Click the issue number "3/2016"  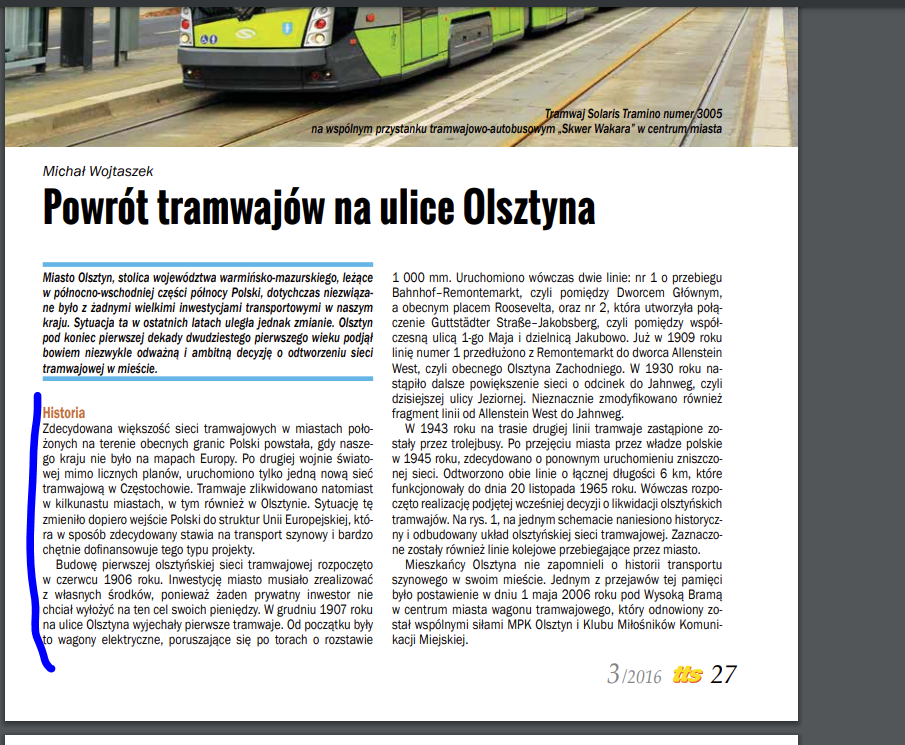tap(634, 674)
